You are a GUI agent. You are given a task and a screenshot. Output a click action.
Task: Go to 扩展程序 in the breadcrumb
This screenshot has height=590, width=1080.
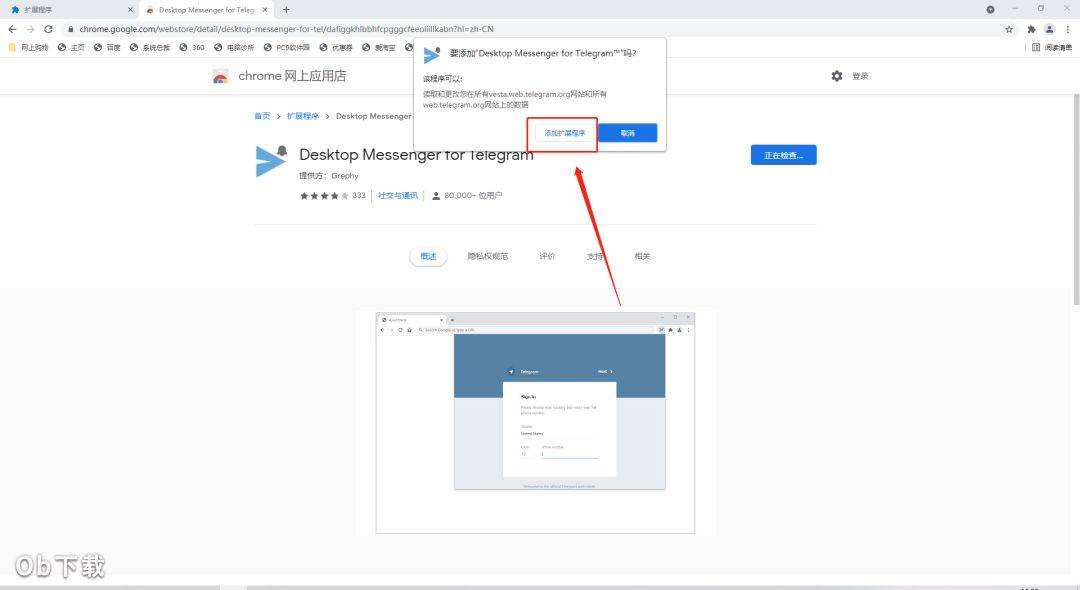[x=303, y=116]
